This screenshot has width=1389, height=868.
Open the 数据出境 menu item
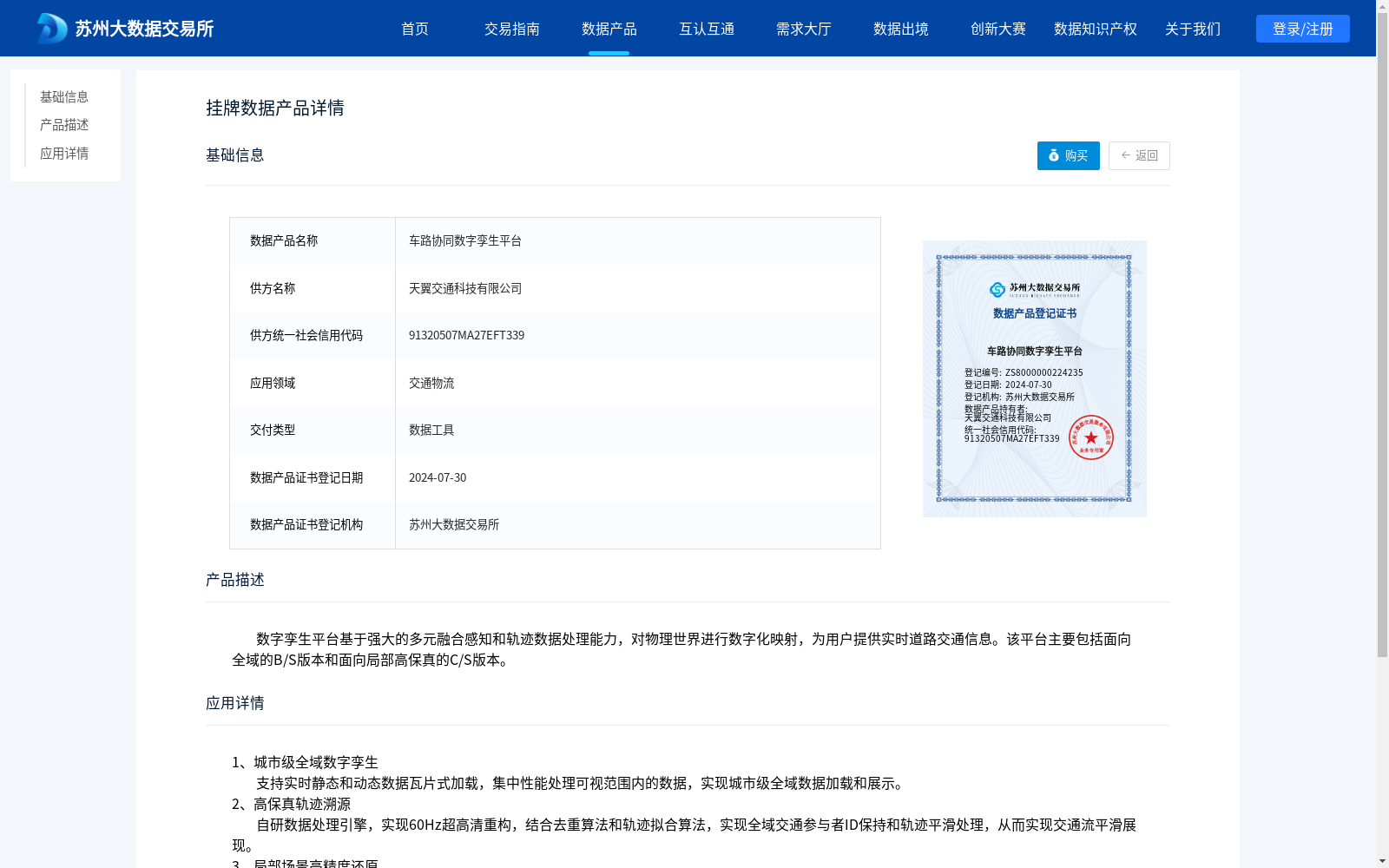pyautogui.click(x=901, y=29)
